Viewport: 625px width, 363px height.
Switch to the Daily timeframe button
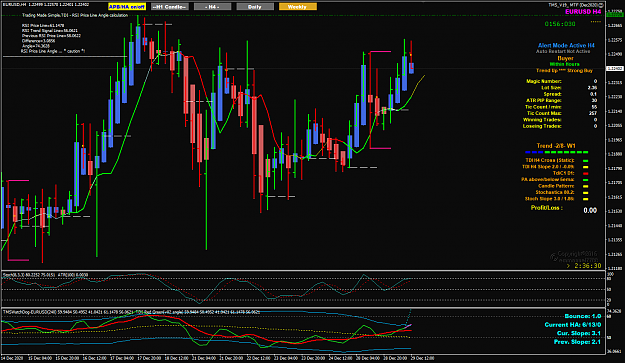(x=255, y=7)
